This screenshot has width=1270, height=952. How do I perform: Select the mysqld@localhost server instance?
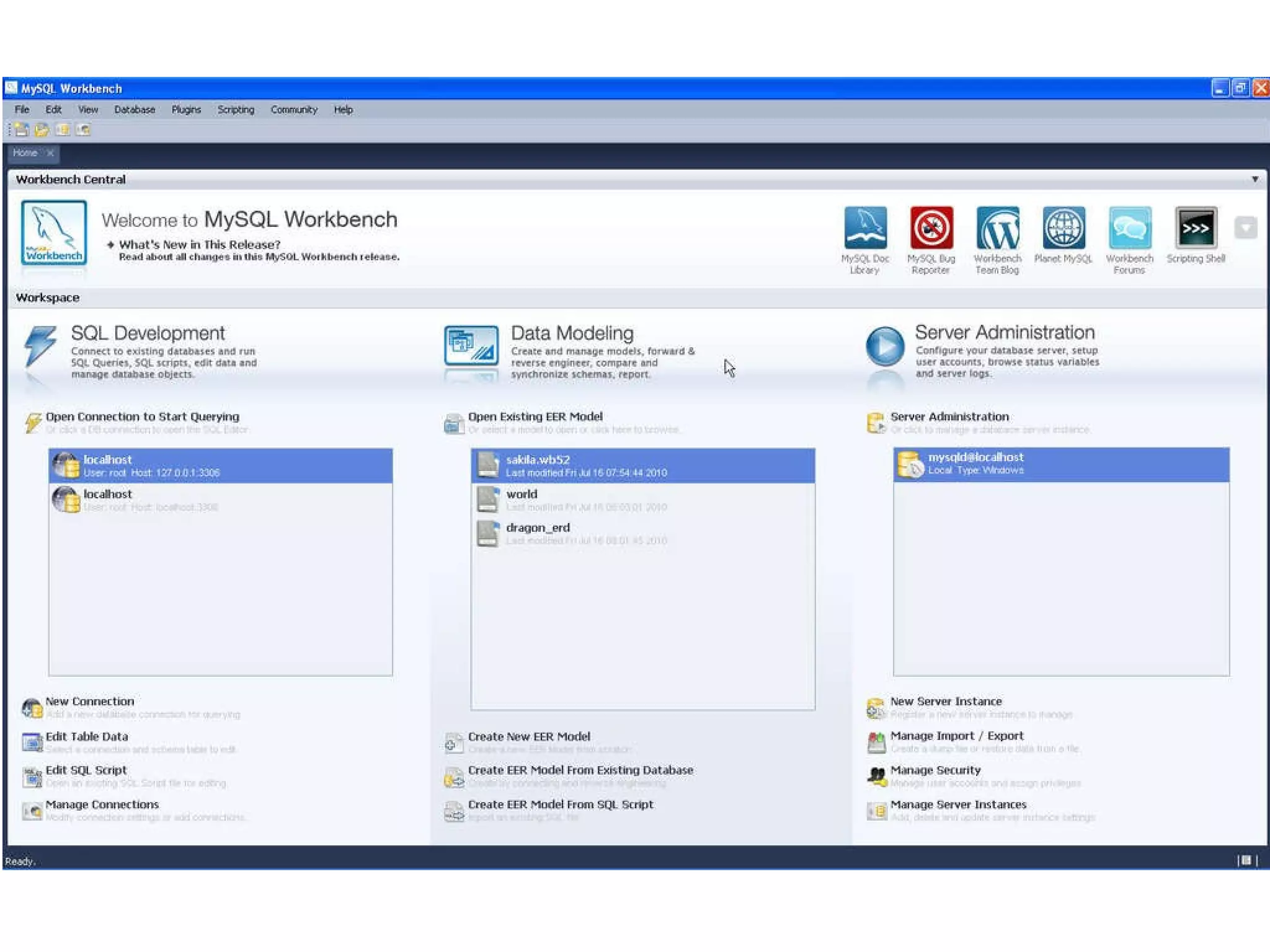[975, 457]
